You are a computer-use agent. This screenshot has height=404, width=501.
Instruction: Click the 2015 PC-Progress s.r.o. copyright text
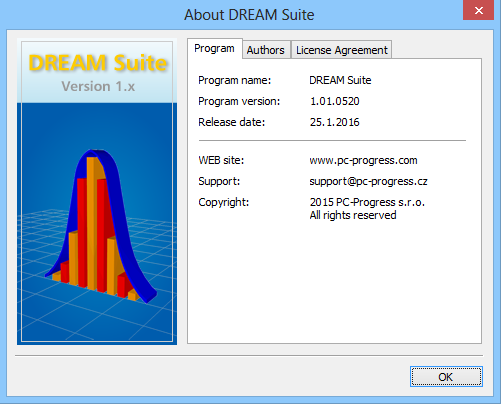[367, 202]
